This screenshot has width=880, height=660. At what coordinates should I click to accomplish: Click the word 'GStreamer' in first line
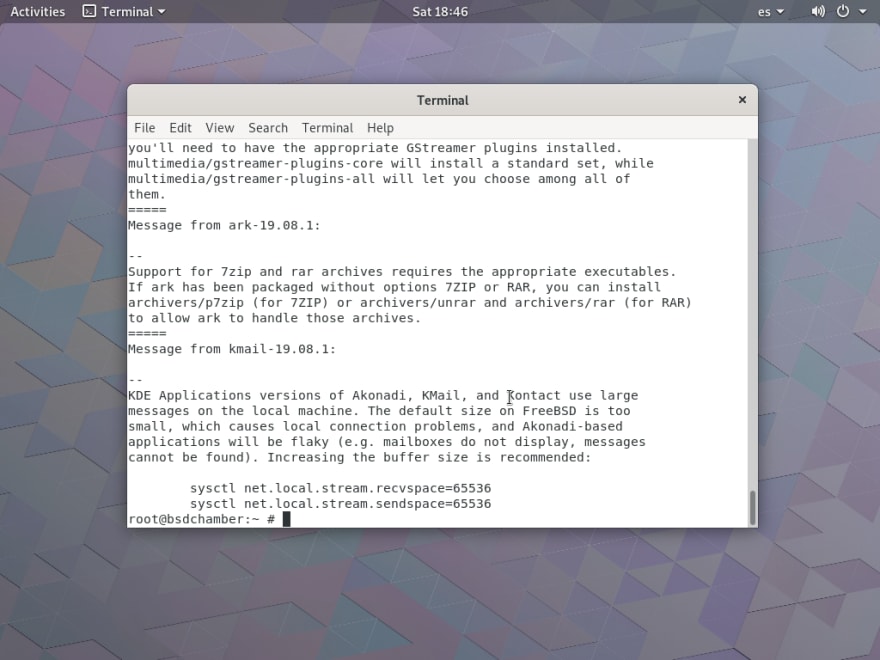[441, 148]
